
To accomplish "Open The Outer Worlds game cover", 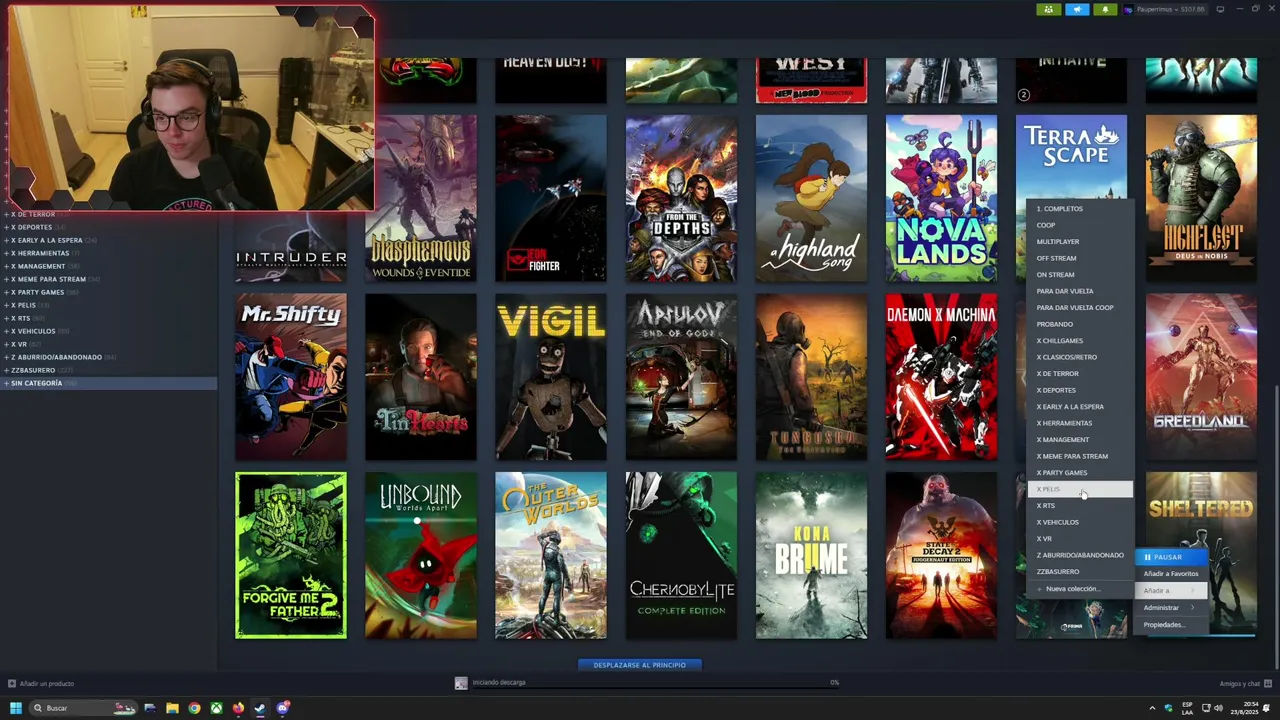I will click(551, 556).
